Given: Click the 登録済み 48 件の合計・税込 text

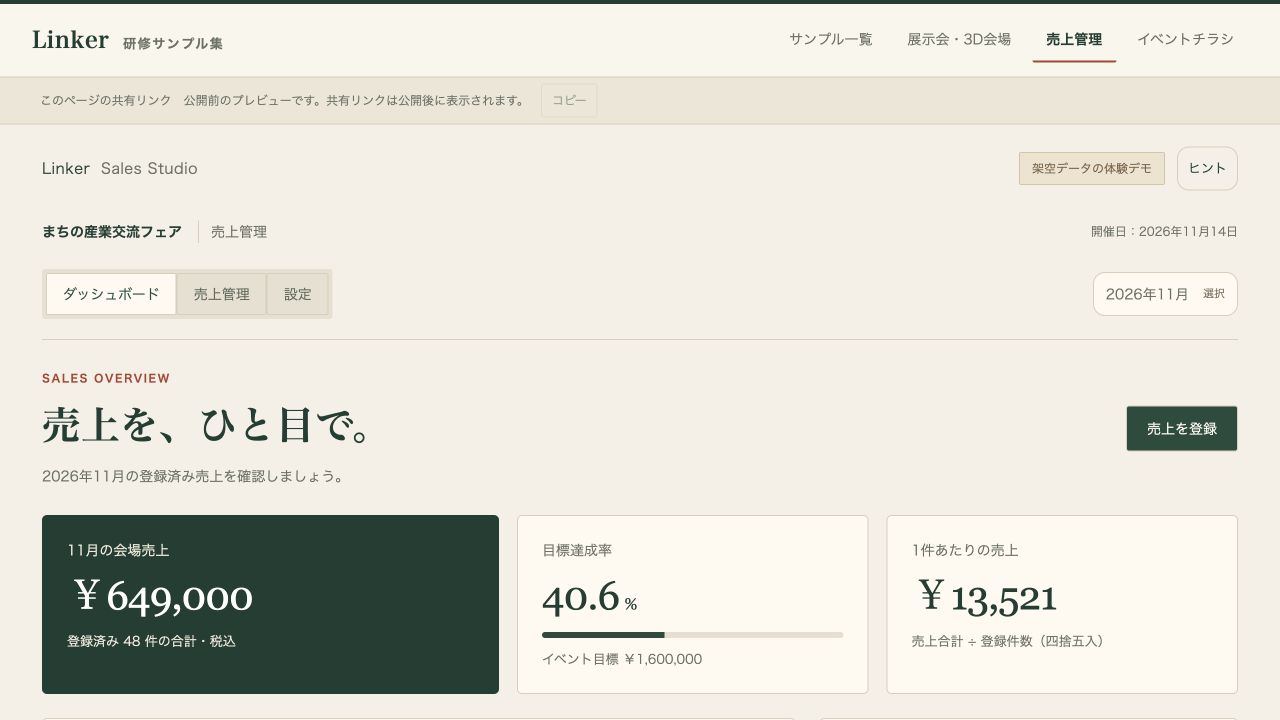Looking at the screenshot, I should pyautogui.click(x=151, y=641).
